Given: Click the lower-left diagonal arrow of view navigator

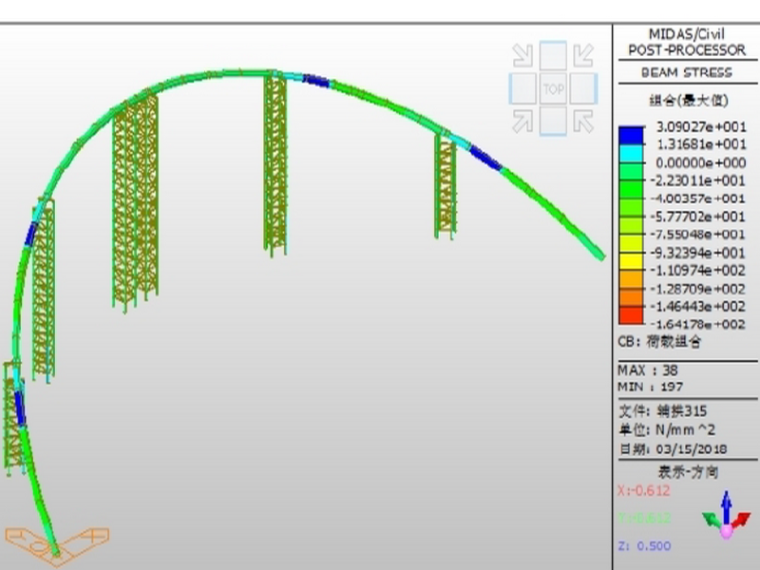Looking at the screenshot, I should click(523, 121).
